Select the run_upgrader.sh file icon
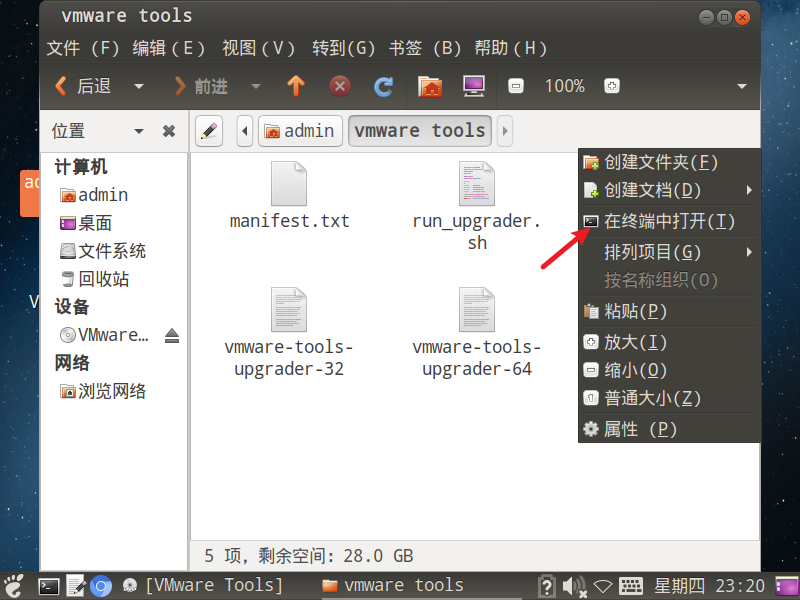 tap(477, 184)
